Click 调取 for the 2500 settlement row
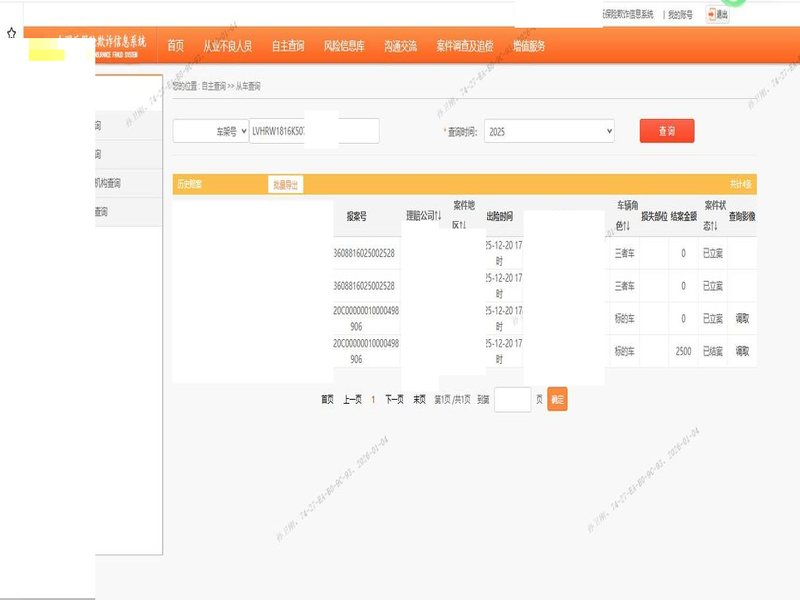Viewport: 800px width, 600px height. pyautogui.click(x=742, y=351)
